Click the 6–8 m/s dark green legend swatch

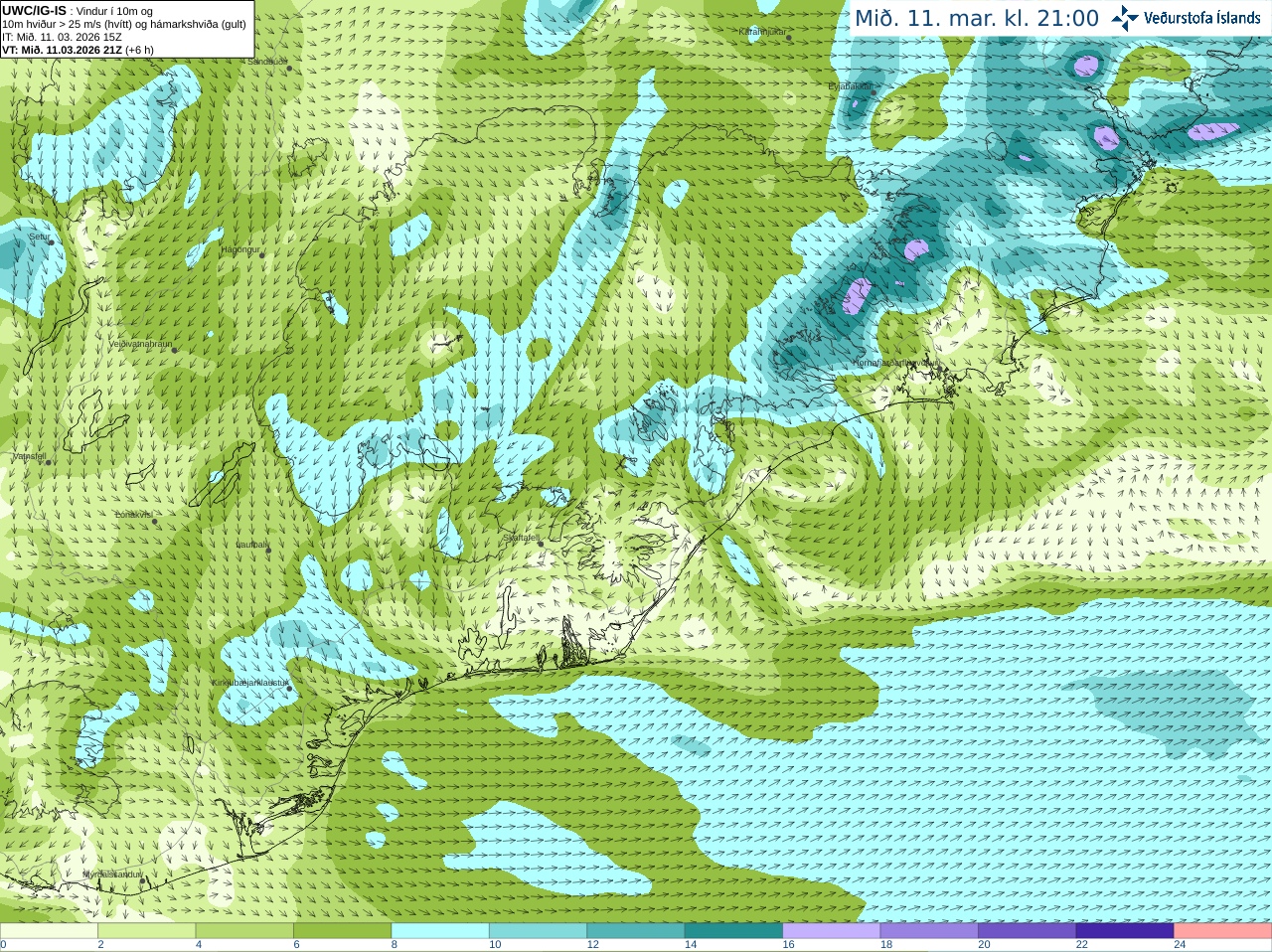(x=342, y=931)
